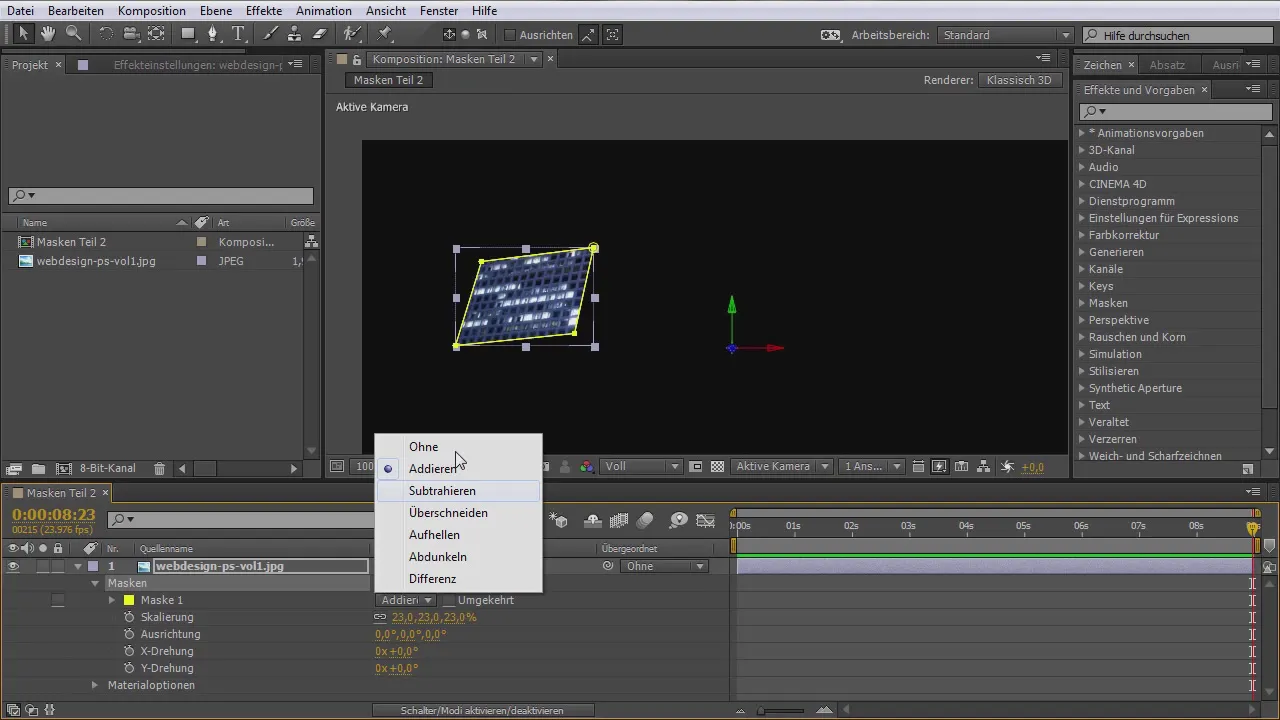The image size is (1280, 720).
Task: Click the reset exposure icon
Action: point(1007,466)
